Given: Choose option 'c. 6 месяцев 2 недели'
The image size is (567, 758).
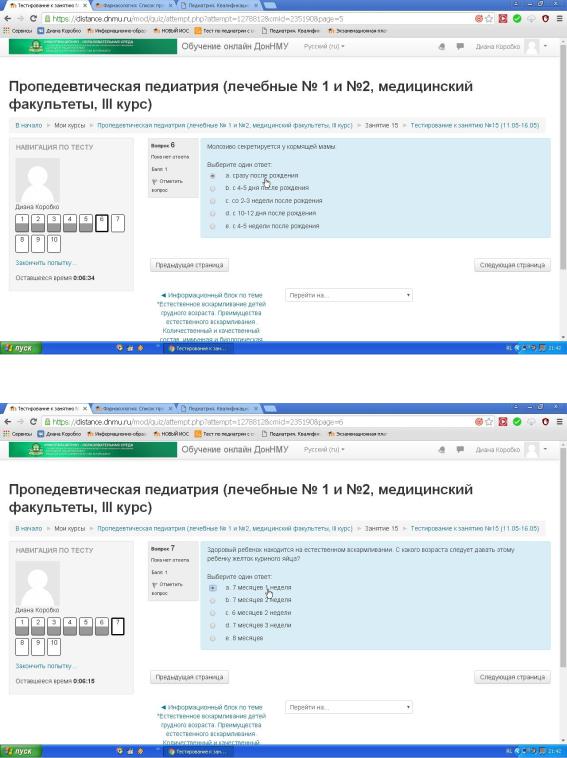Looking at the screenshot, I should point(212,613).
